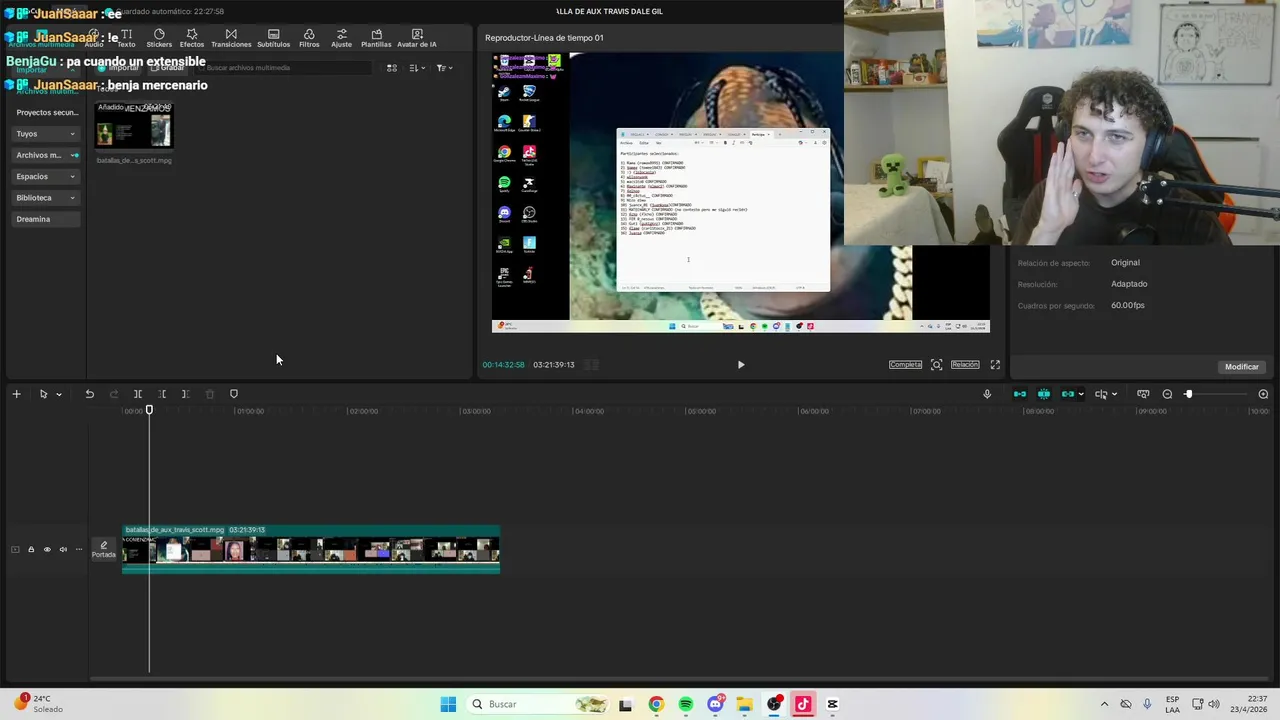Enter fullscreen preview mode
The width and height of the screenshot is (1280, 720).
[x=995, y=365]
